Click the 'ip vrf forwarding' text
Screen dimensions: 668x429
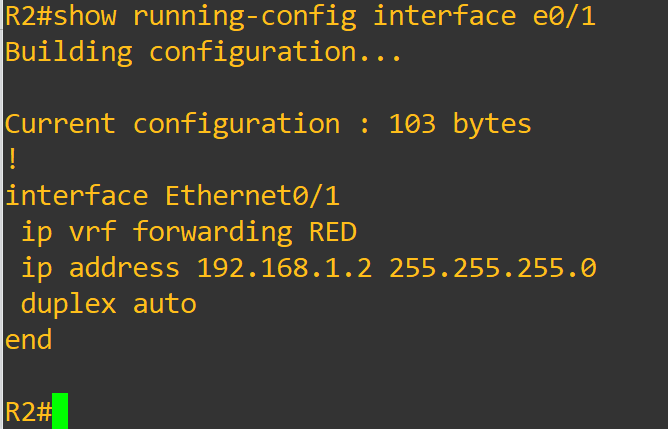point(156,232)
